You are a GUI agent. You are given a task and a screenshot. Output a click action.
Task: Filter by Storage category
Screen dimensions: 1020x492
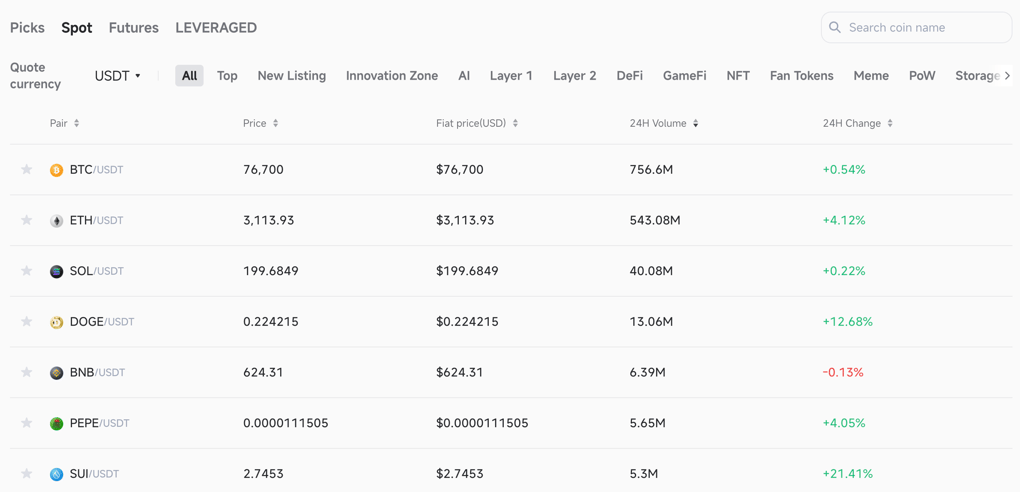click(x=977, y=75)
